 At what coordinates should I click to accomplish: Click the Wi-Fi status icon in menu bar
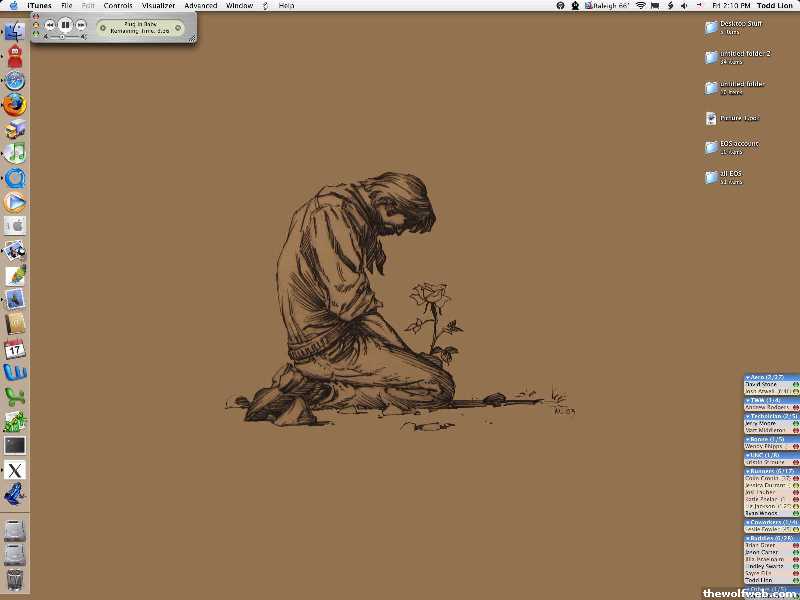click(640, 6)
